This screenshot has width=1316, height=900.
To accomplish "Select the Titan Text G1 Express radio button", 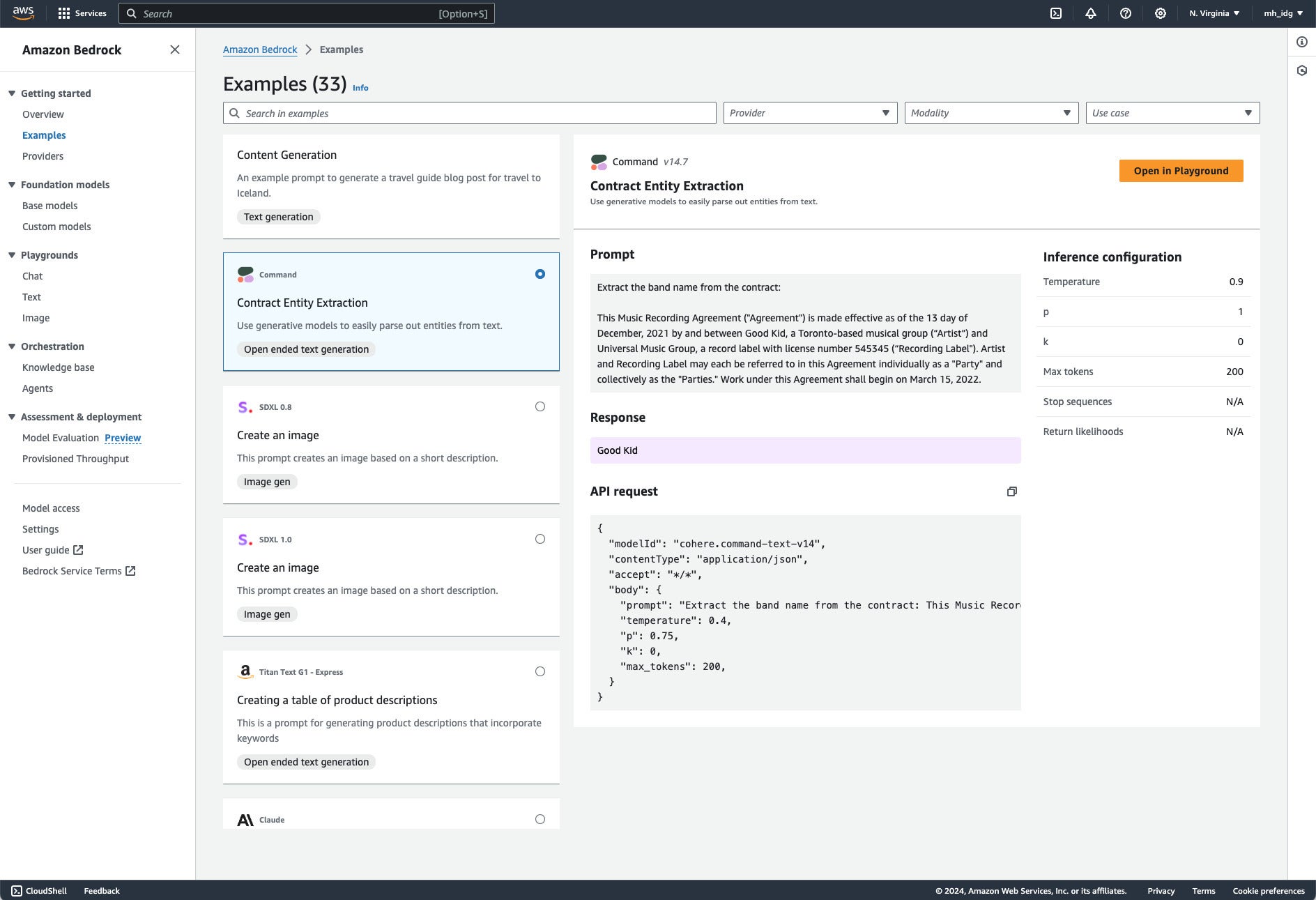I will (540, 671).
